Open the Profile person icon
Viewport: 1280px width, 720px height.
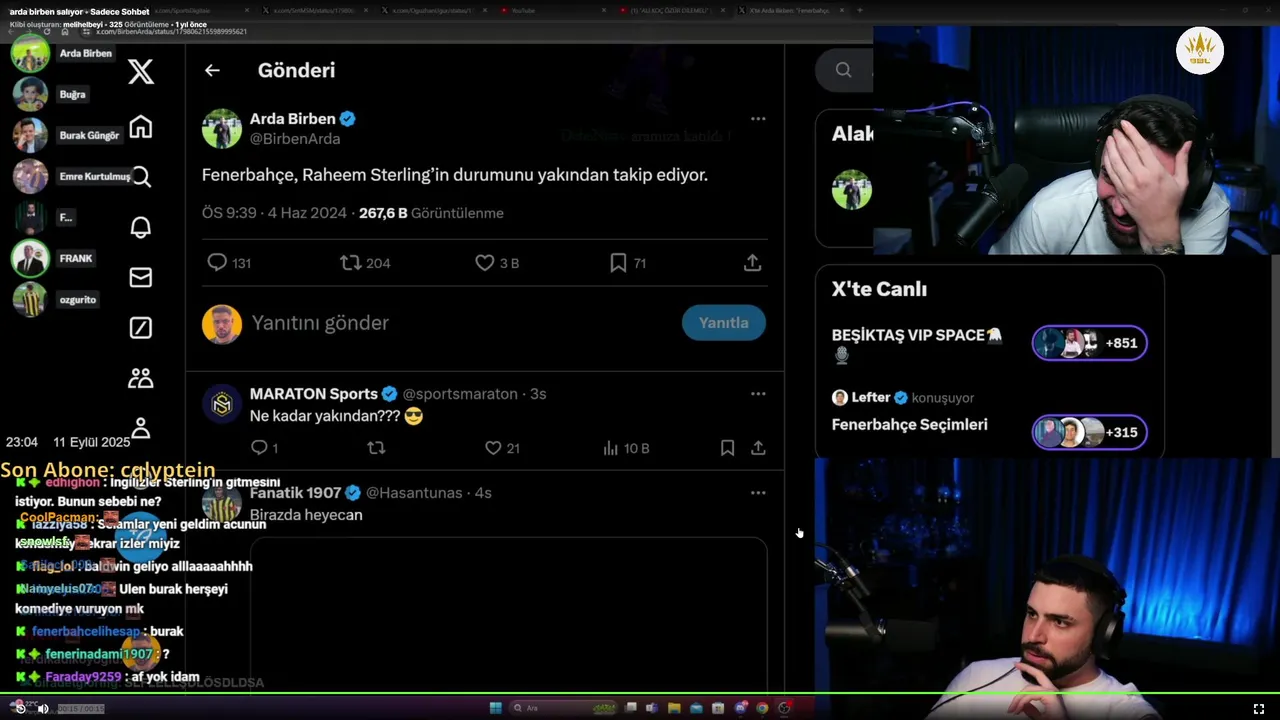141,428
